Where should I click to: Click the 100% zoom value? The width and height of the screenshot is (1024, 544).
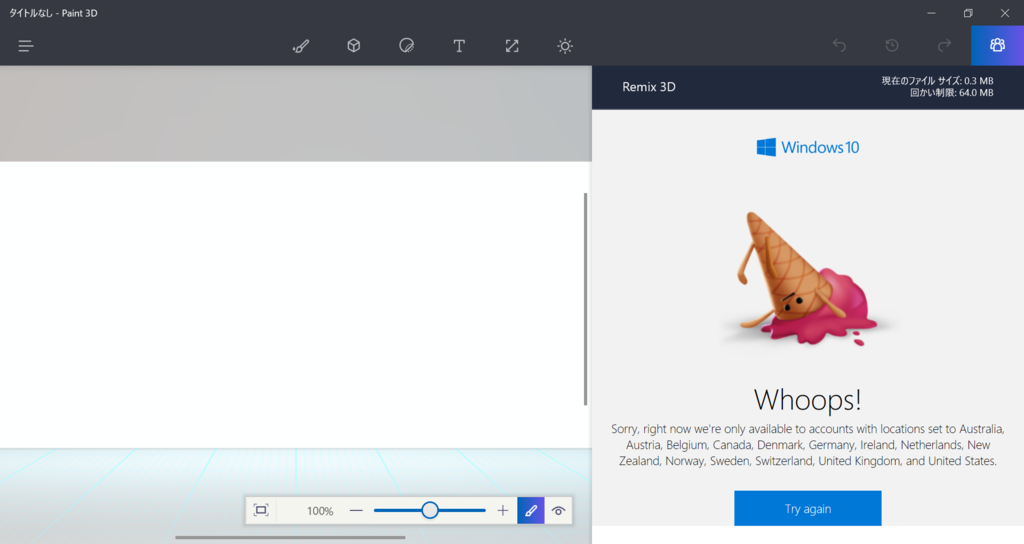(x=320, y=511)
